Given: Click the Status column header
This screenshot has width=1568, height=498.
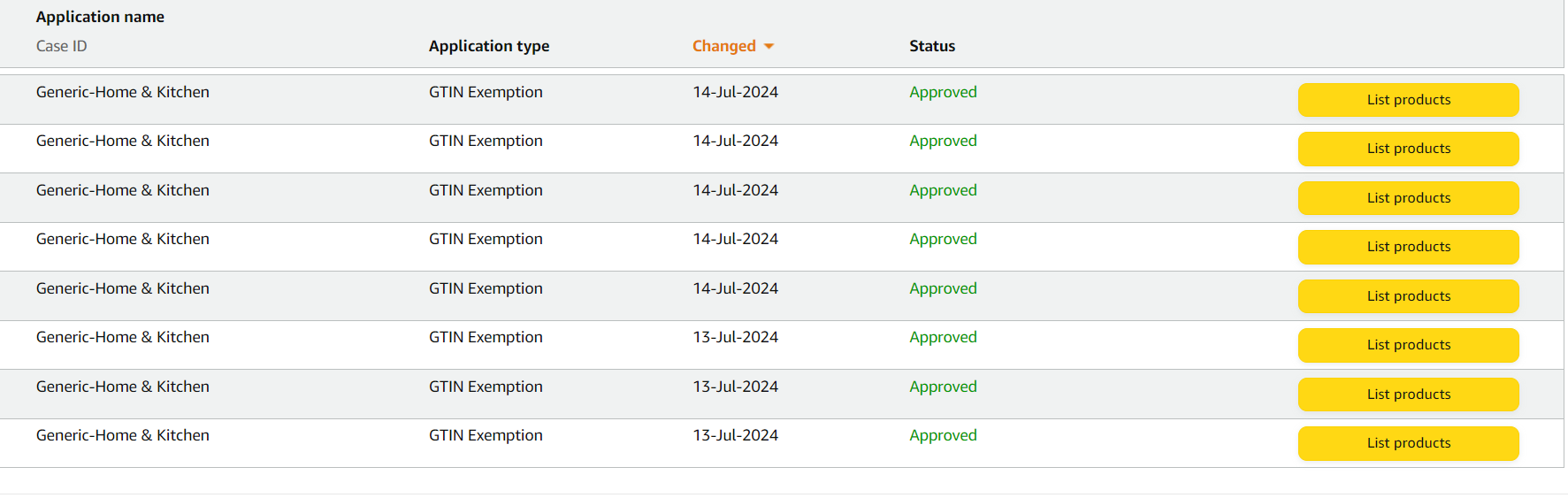Looking at the screenshot, I should pos(932,46).
